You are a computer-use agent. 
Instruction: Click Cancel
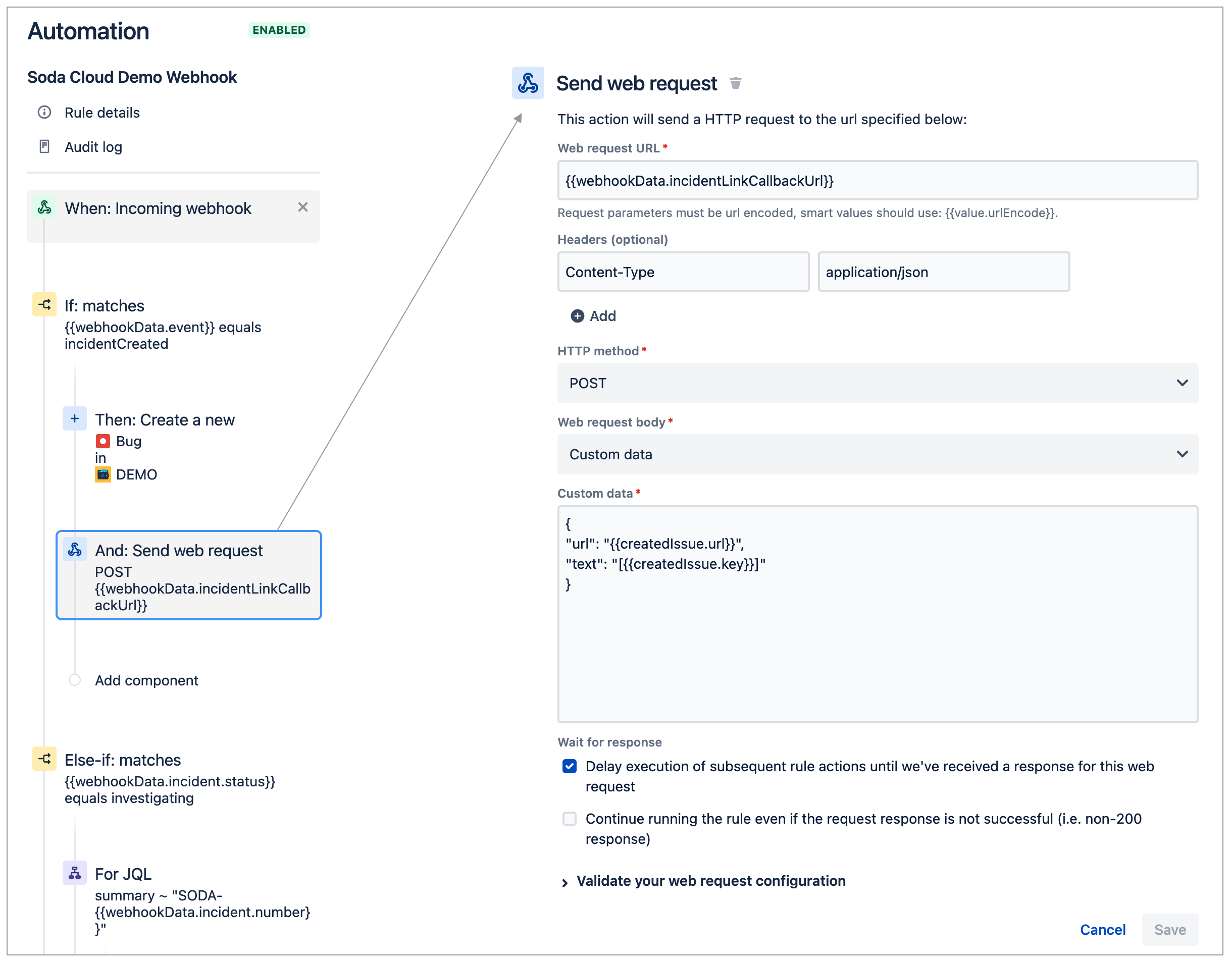pos(1102,929)
